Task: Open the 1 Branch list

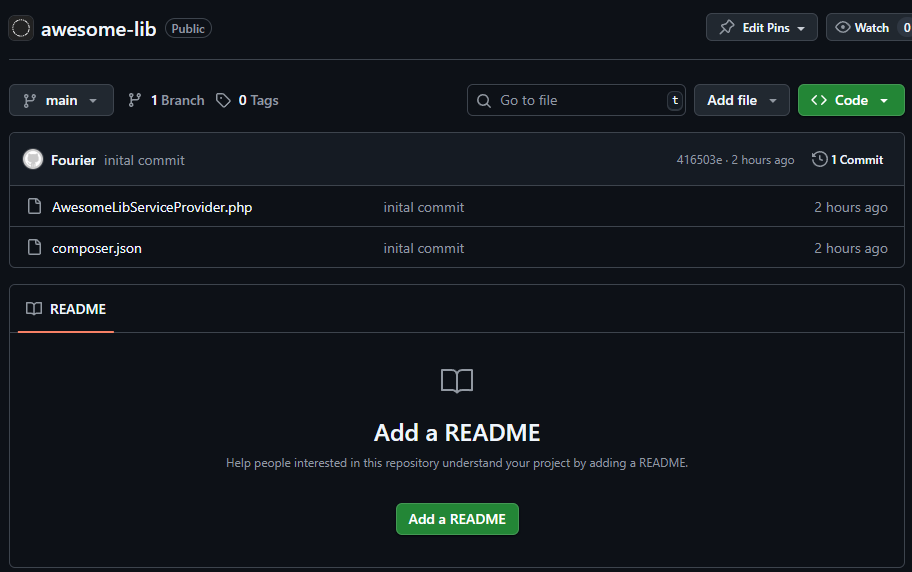Action: [166, 100]
